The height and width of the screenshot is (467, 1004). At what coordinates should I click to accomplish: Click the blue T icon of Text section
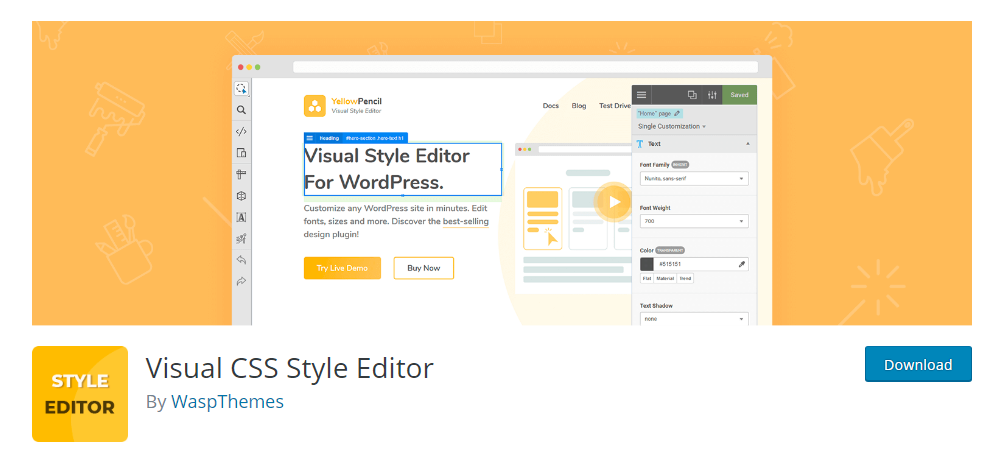640,144
